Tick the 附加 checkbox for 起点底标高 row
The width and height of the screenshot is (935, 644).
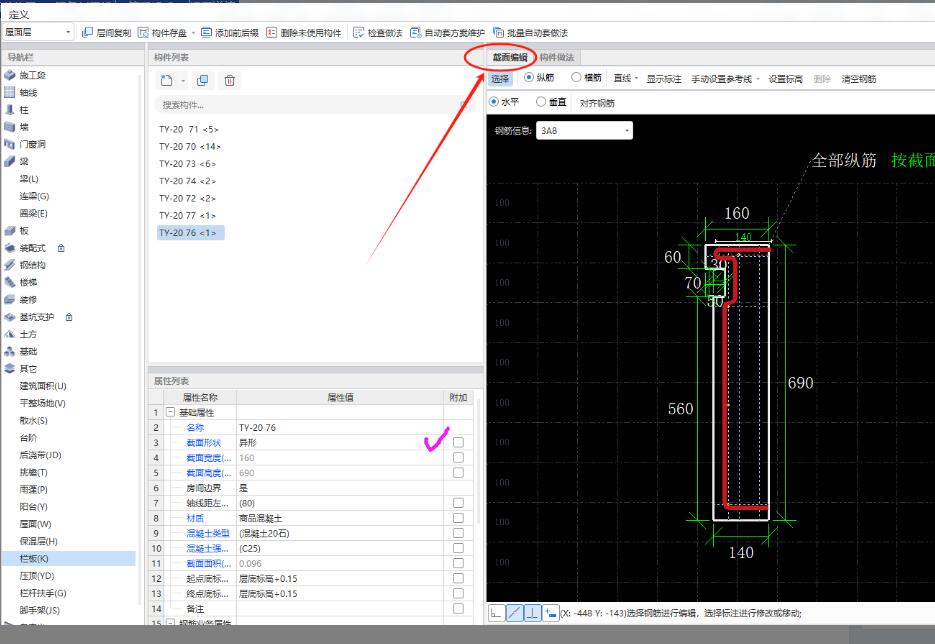click(458, 578)
